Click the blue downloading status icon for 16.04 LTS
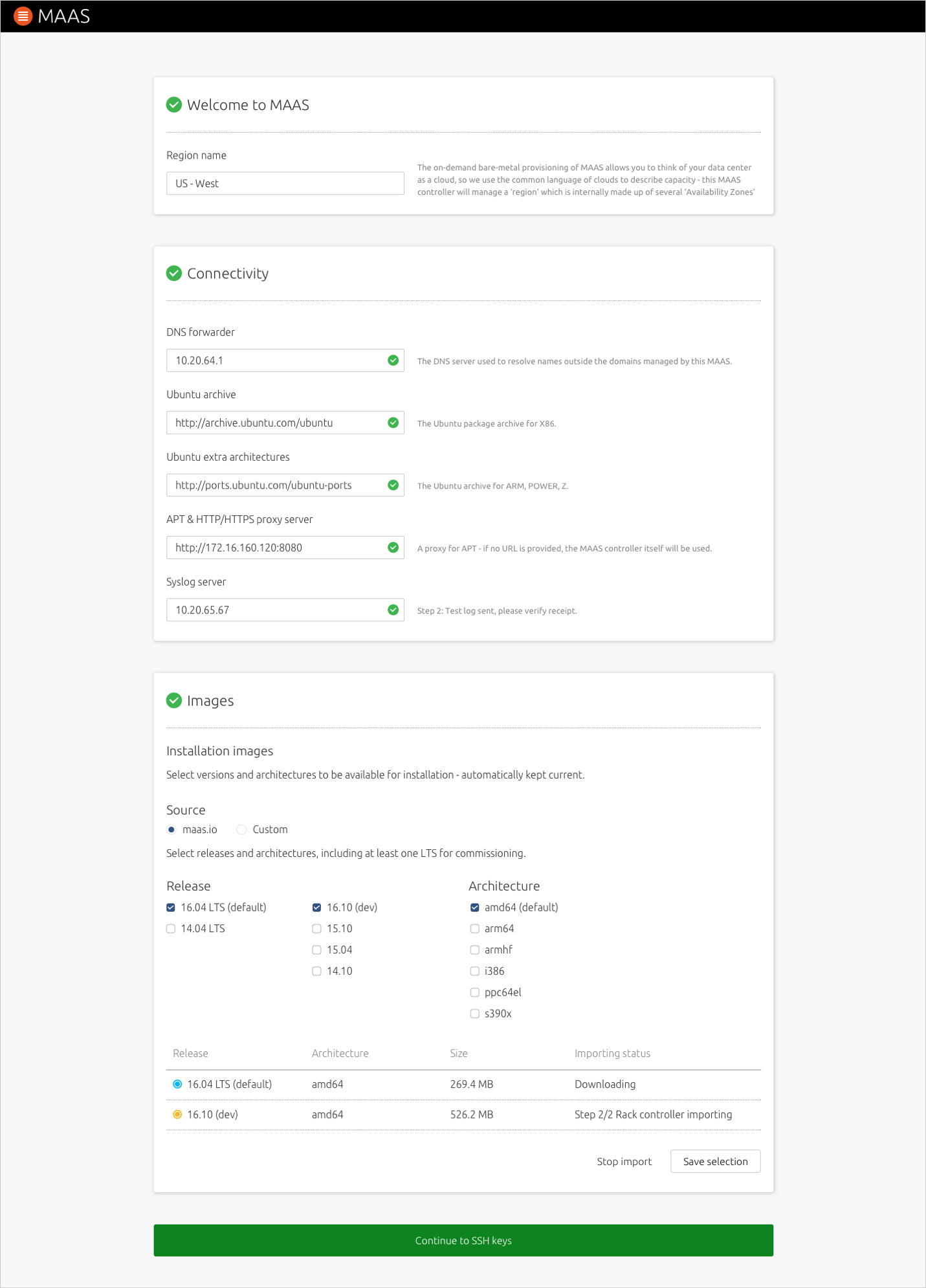This screenshot has height=1288, width=926. (177, 1084)
